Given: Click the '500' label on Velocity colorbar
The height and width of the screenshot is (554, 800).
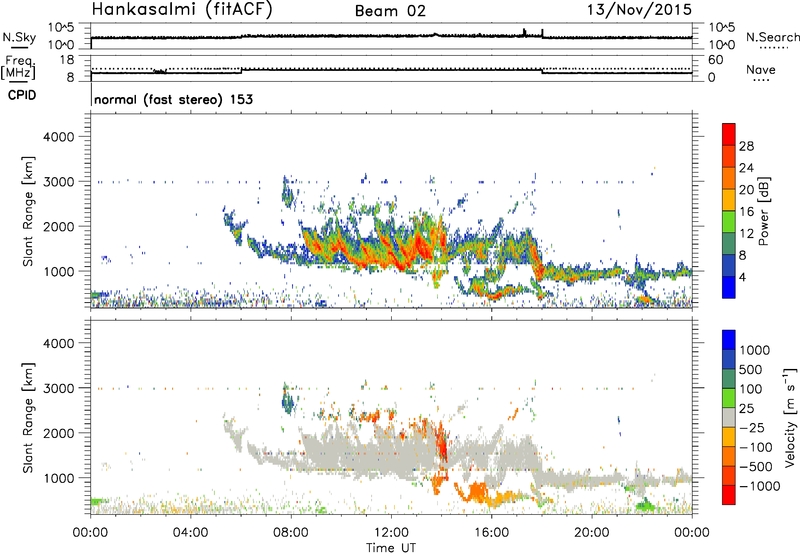Looking at the screenshot, I should click(751, 370).
